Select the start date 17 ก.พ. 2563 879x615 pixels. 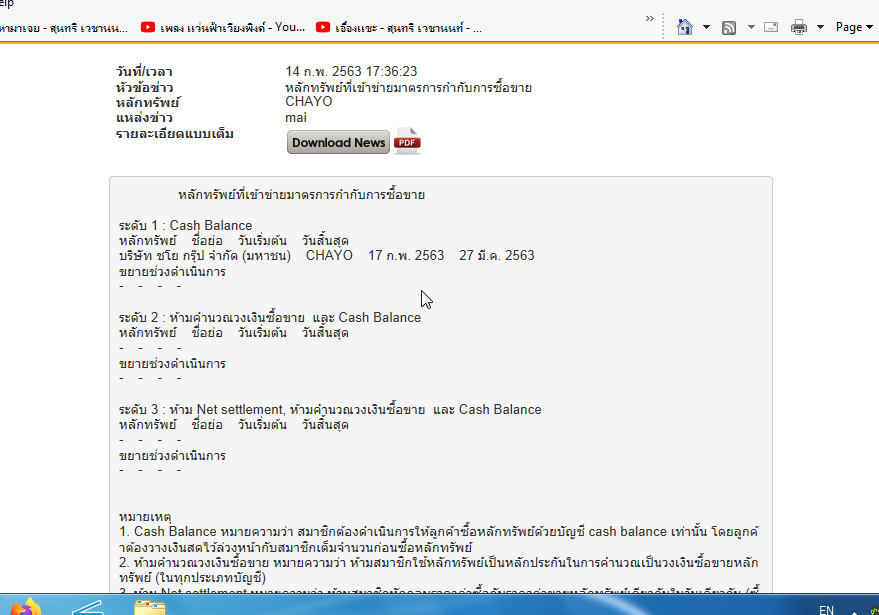[x=406, y=256]
